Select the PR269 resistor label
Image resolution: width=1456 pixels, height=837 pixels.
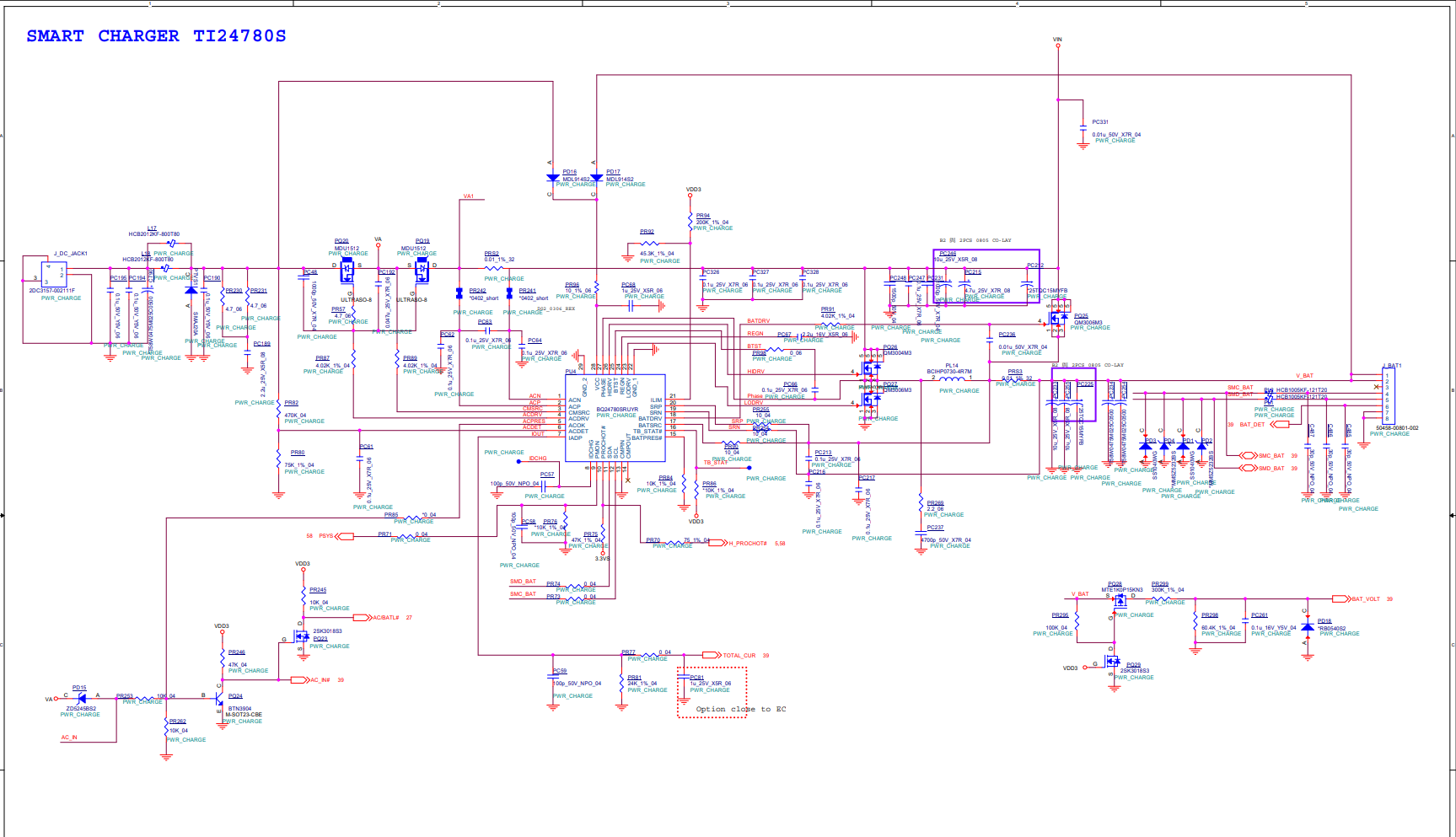[x=935, y=503]
